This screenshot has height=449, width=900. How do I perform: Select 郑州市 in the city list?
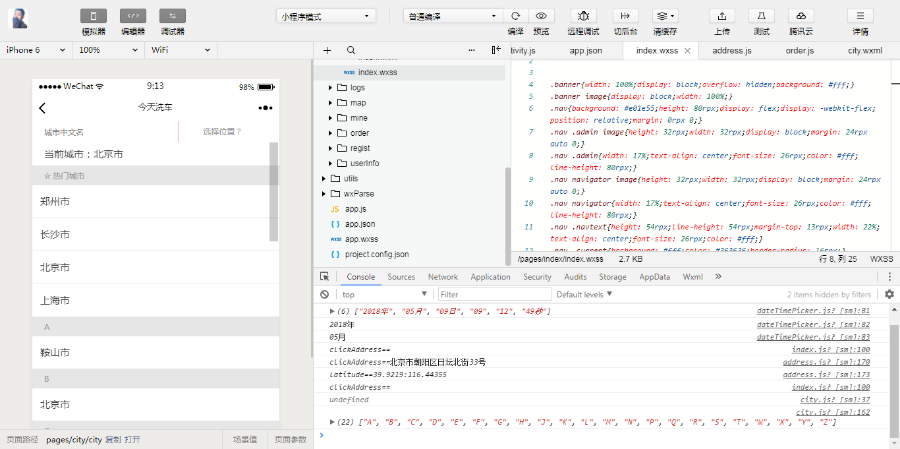pos(55,201)
